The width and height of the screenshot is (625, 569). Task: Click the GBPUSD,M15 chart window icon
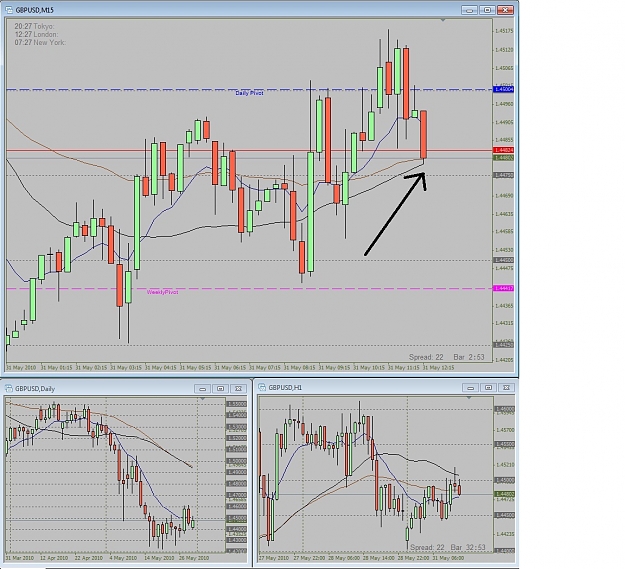pyautogui.click(x=9, y=10)
